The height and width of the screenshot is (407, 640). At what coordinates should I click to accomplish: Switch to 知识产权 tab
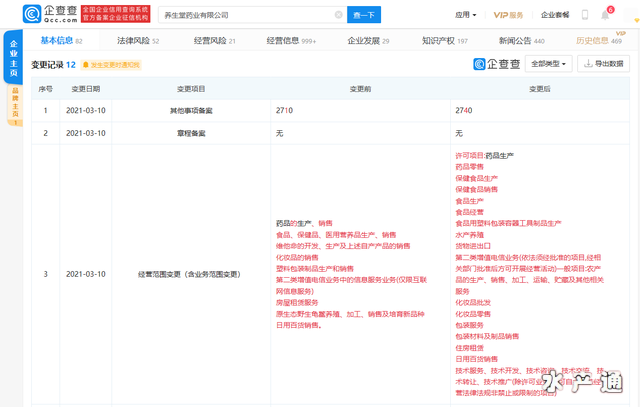pos(445,40)
